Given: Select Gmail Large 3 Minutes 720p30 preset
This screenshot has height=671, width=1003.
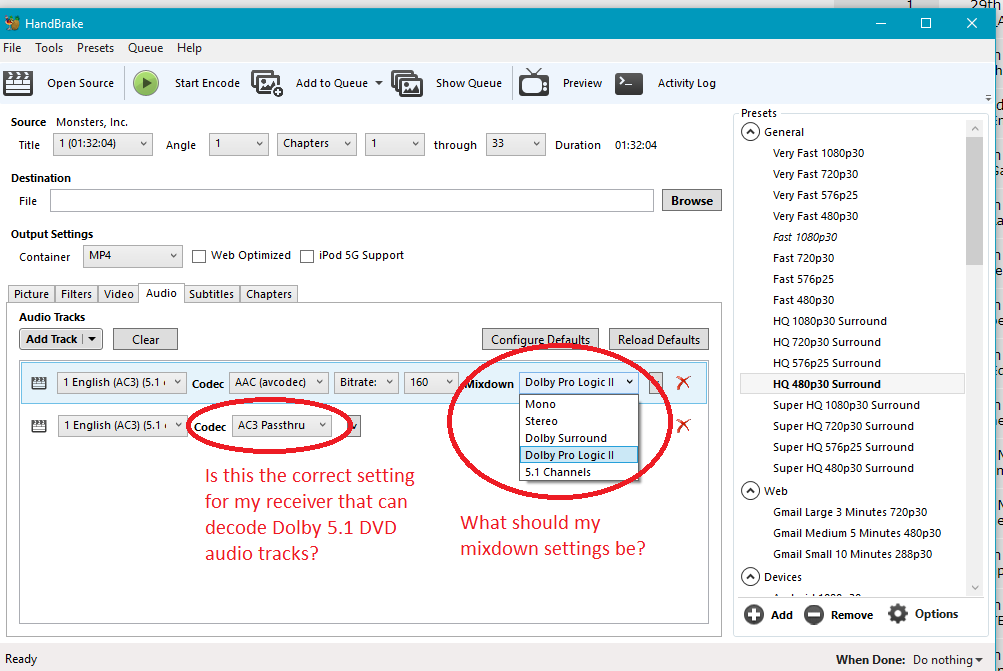Looking at the screenshot, I should [849, 512].
